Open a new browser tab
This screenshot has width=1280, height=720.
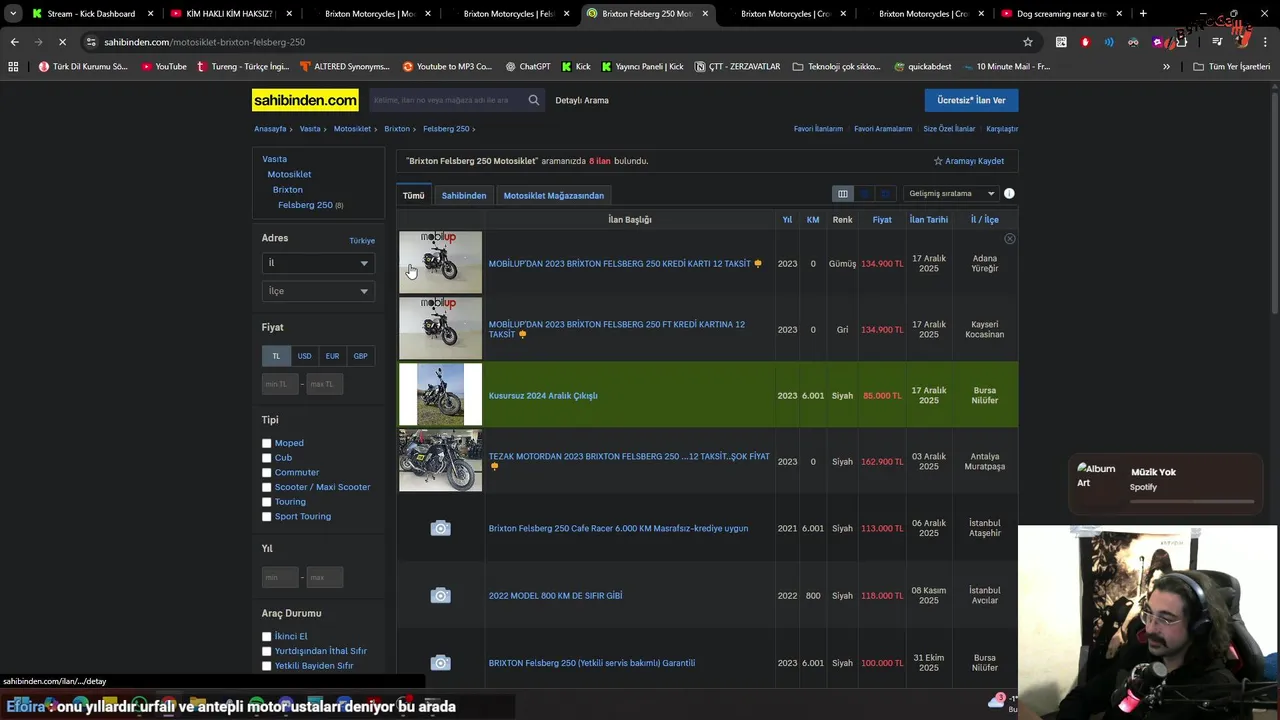click(x=1143, y=14)
